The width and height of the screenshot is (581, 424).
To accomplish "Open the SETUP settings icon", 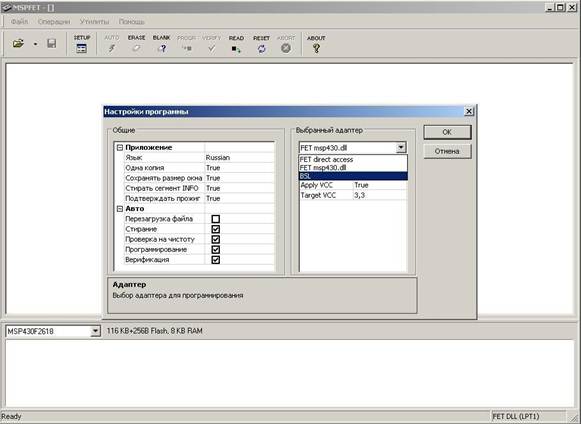I will [x=82, y=44].
